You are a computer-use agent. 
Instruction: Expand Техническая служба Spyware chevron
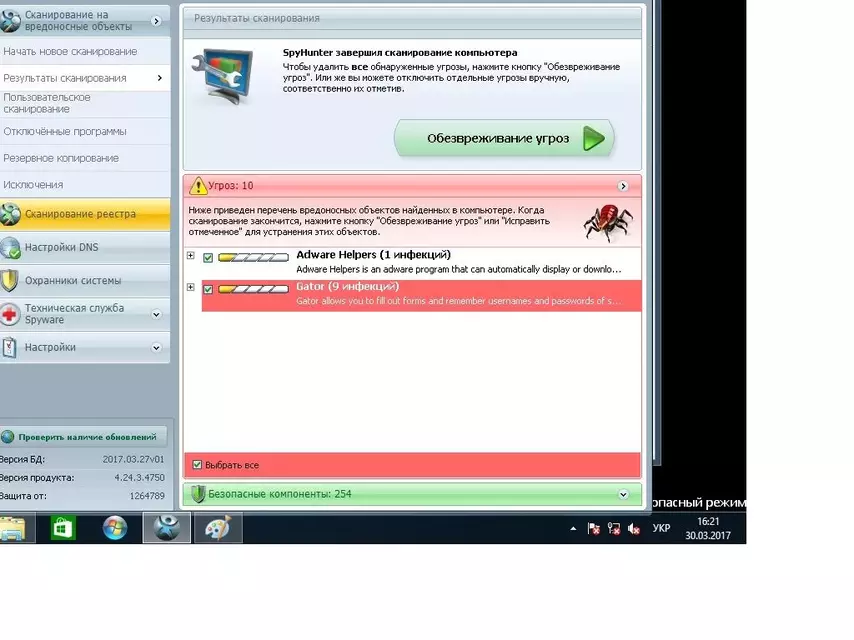[156, 314]
